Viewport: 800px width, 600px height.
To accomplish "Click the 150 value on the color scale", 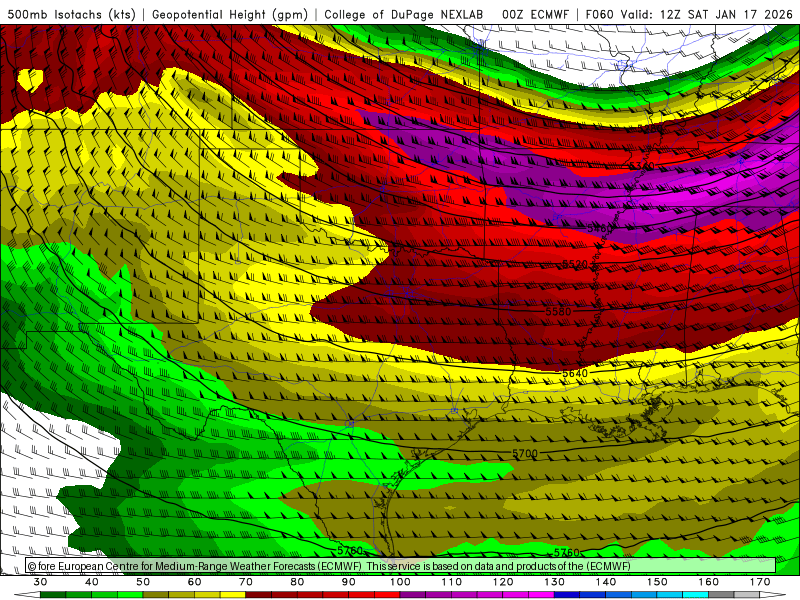I will [657, 582].
